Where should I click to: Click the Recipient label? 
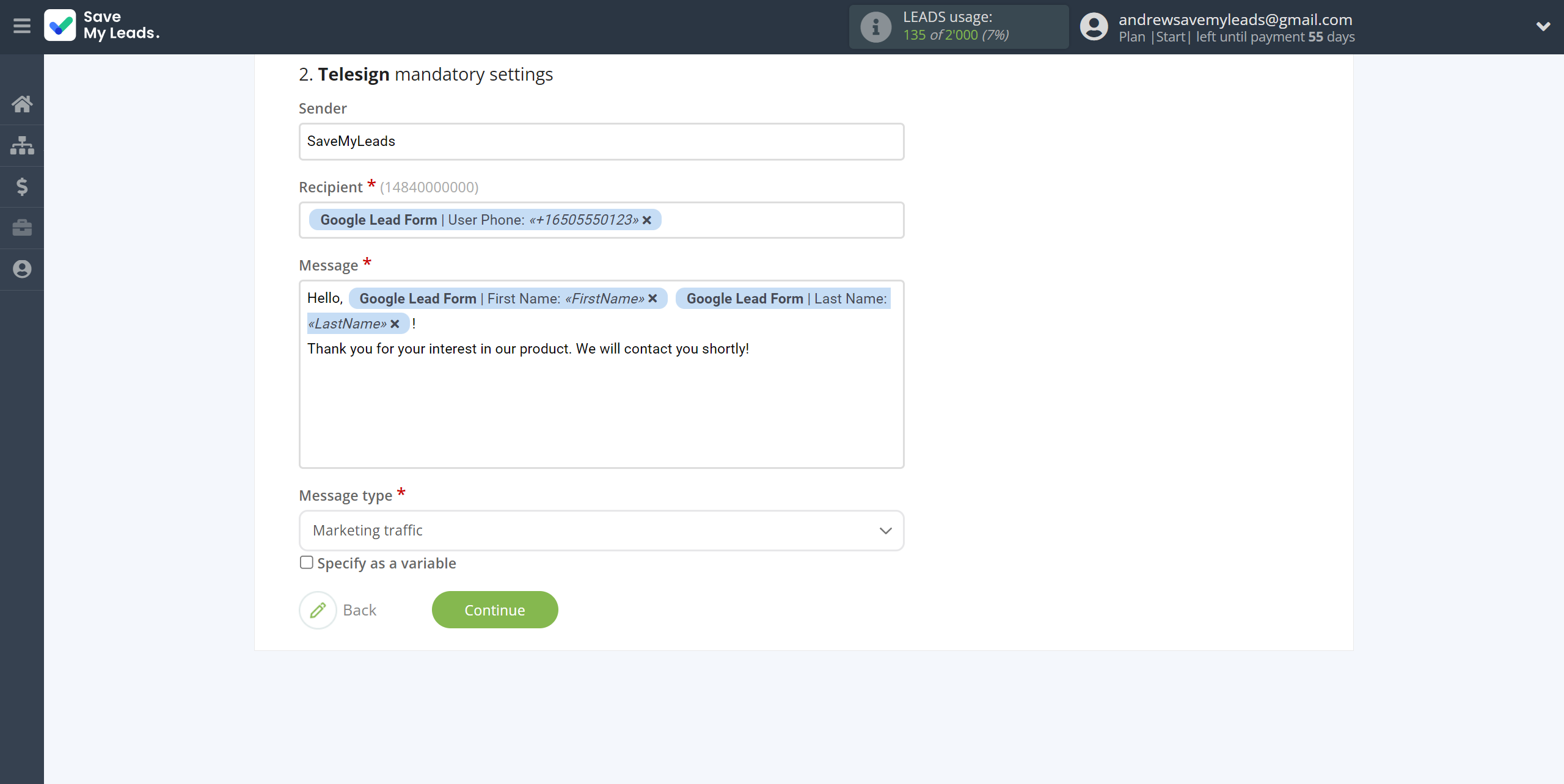click(x=331, y=187)
